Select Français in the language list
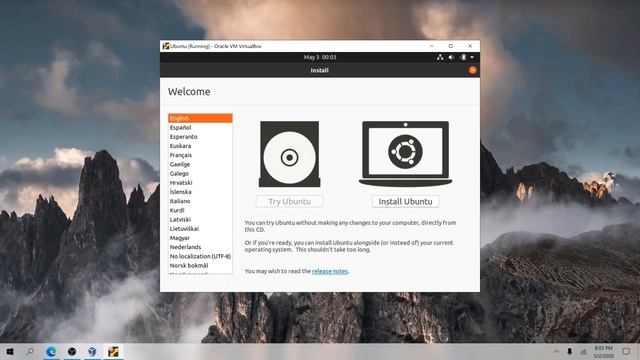The width and height of the screenshot is (640, 360). click(200, 155)
